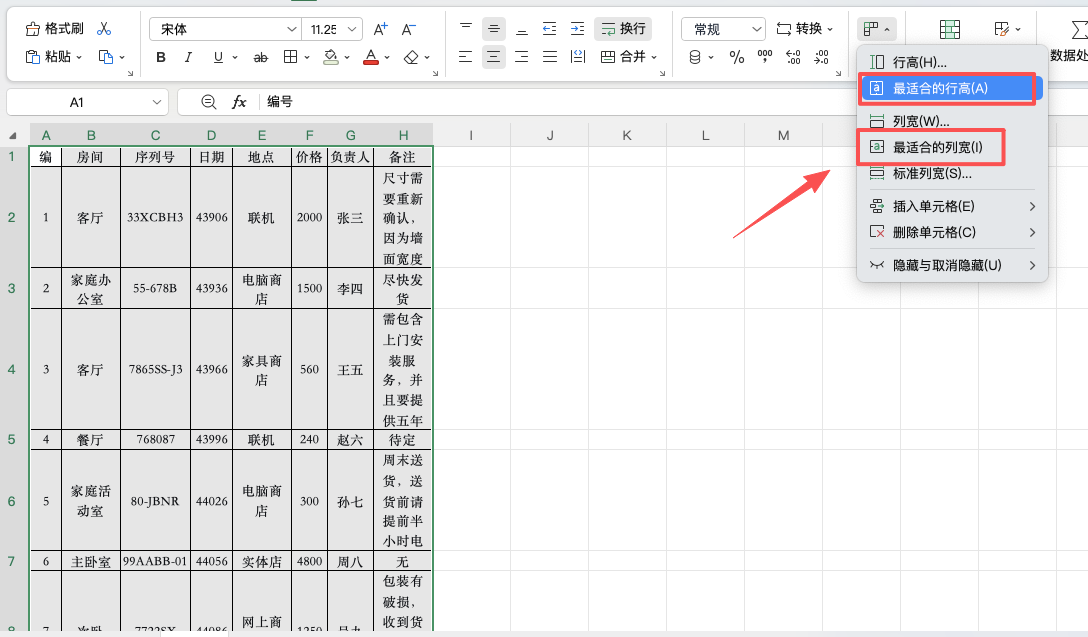Apply percent style format
The height and width of the screenshot is (637, 1088).
click(737, 58)
